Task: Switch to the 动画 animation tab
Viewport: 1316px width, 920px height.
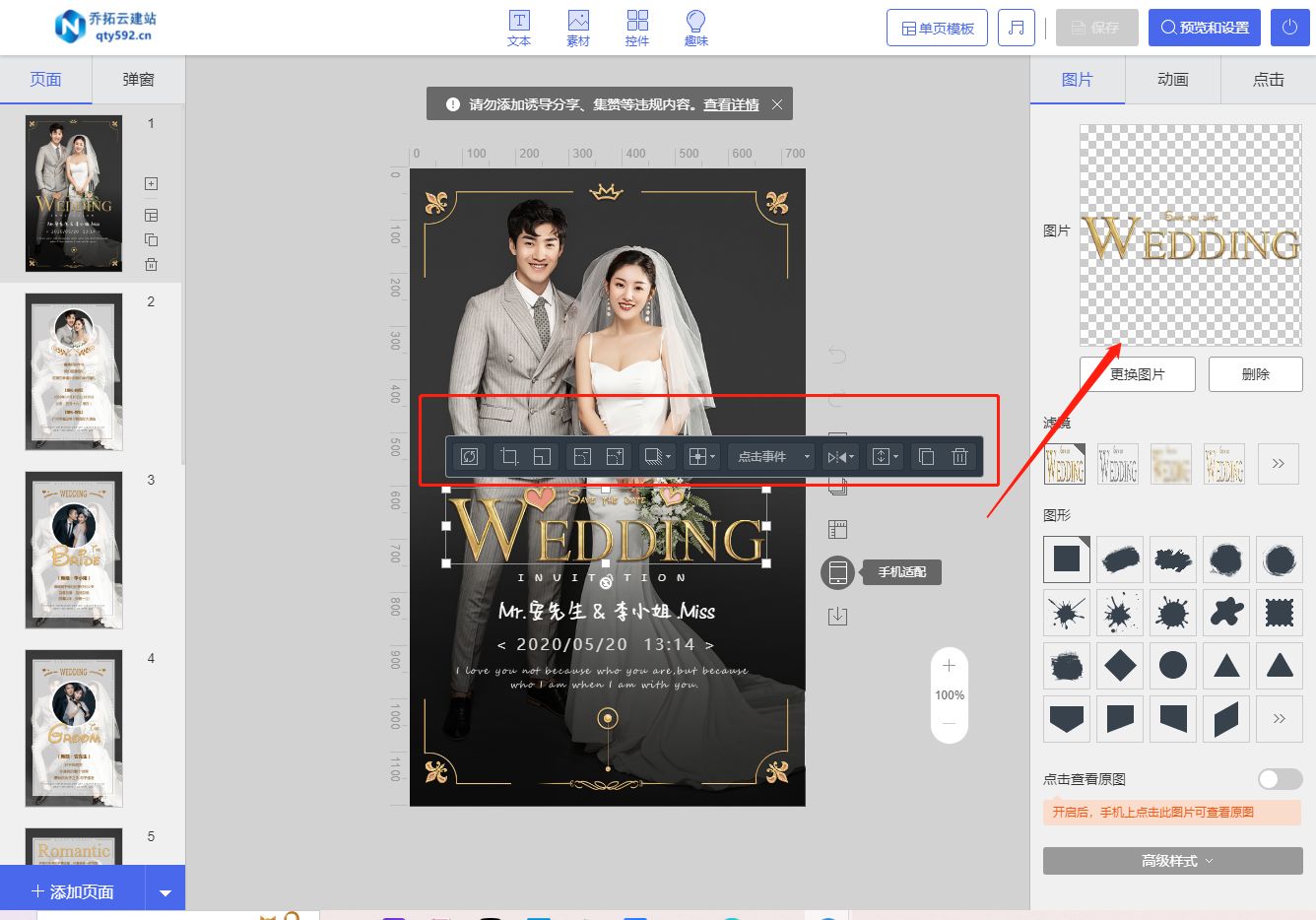Action: point(1172,80)
